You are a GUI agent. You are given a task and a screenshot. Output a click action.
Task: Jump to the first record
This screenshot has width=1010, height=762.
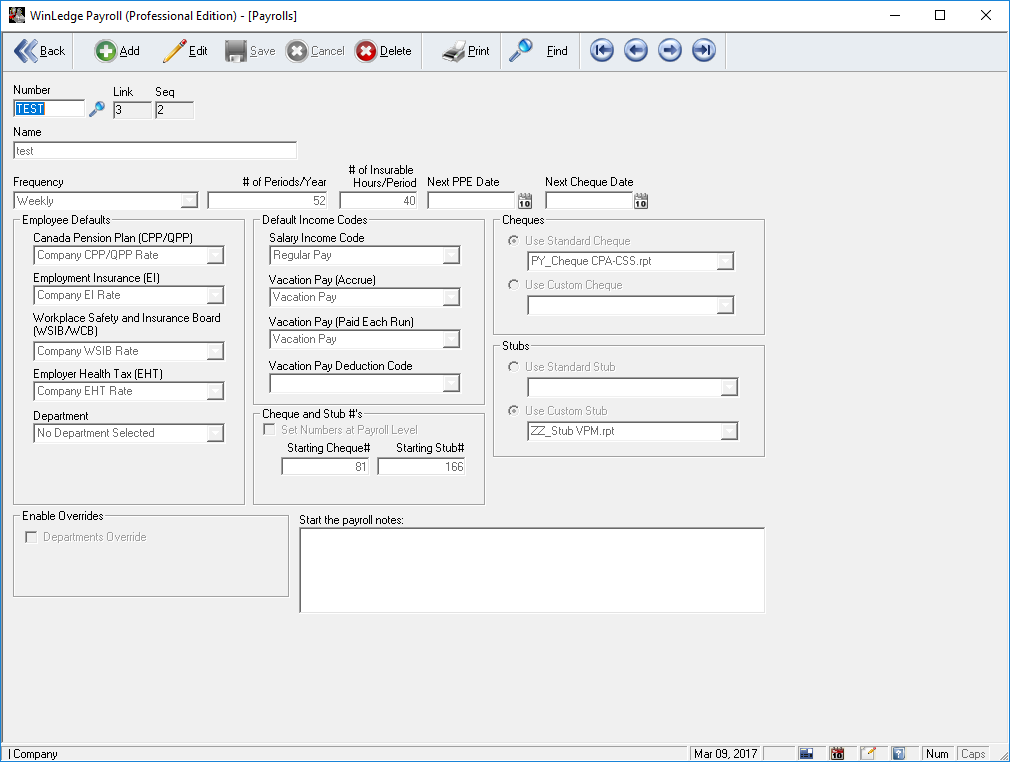click(x=601, y=51)
